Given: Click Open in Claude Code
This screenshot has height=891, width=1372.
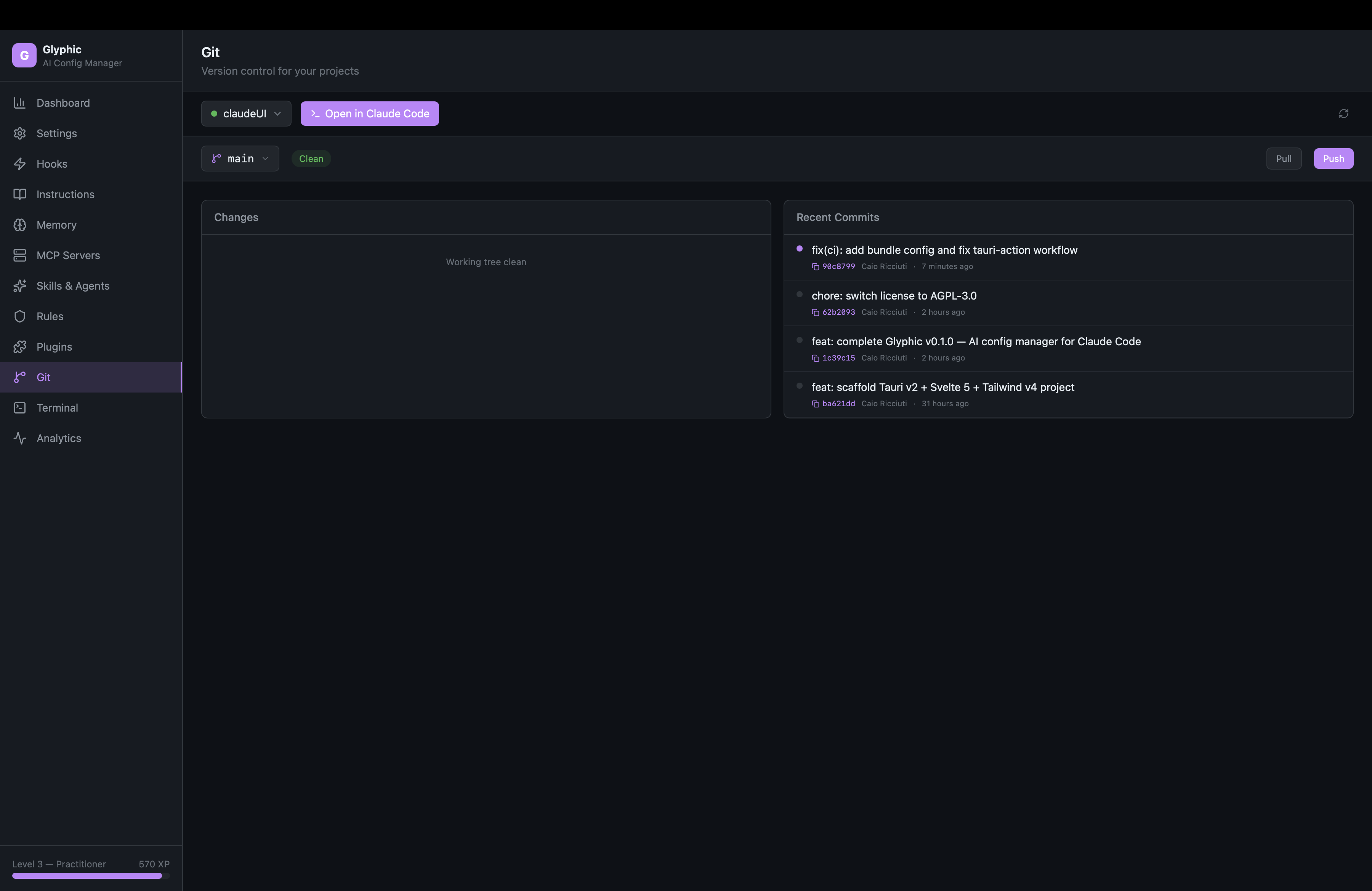Looking at the screenshot, I should coord(370,114).
